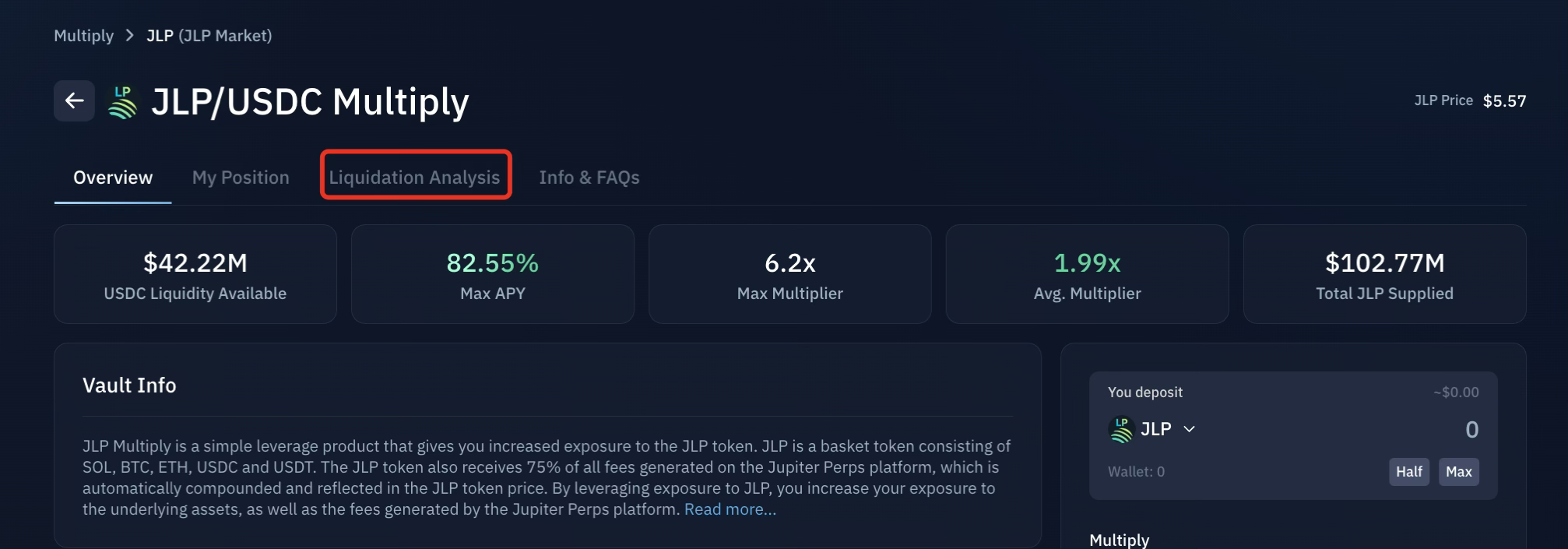Switch to My Position tab
1568x549 pixels.
coord(241,178)
